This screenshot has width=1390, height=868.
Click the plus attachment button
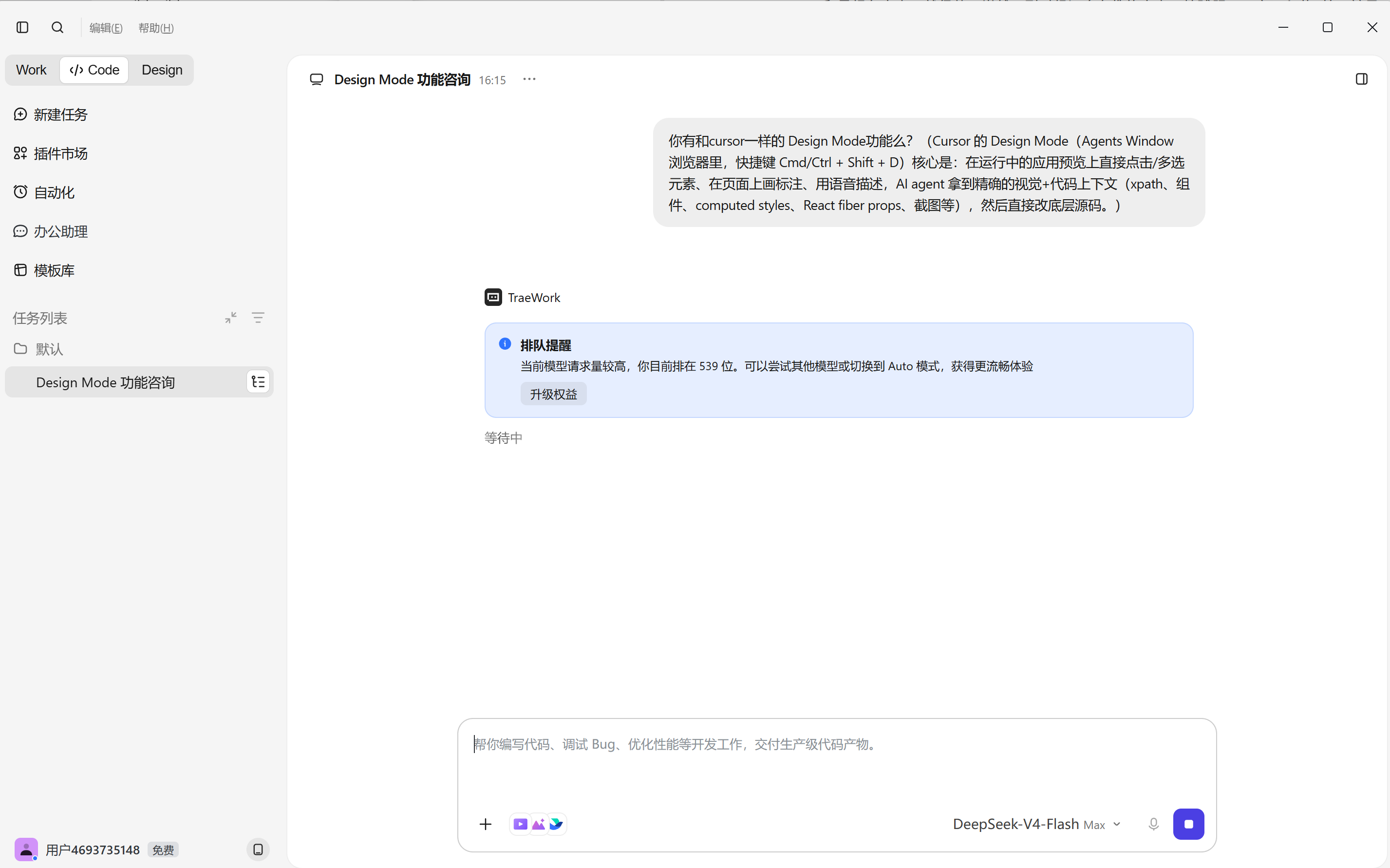486,824
